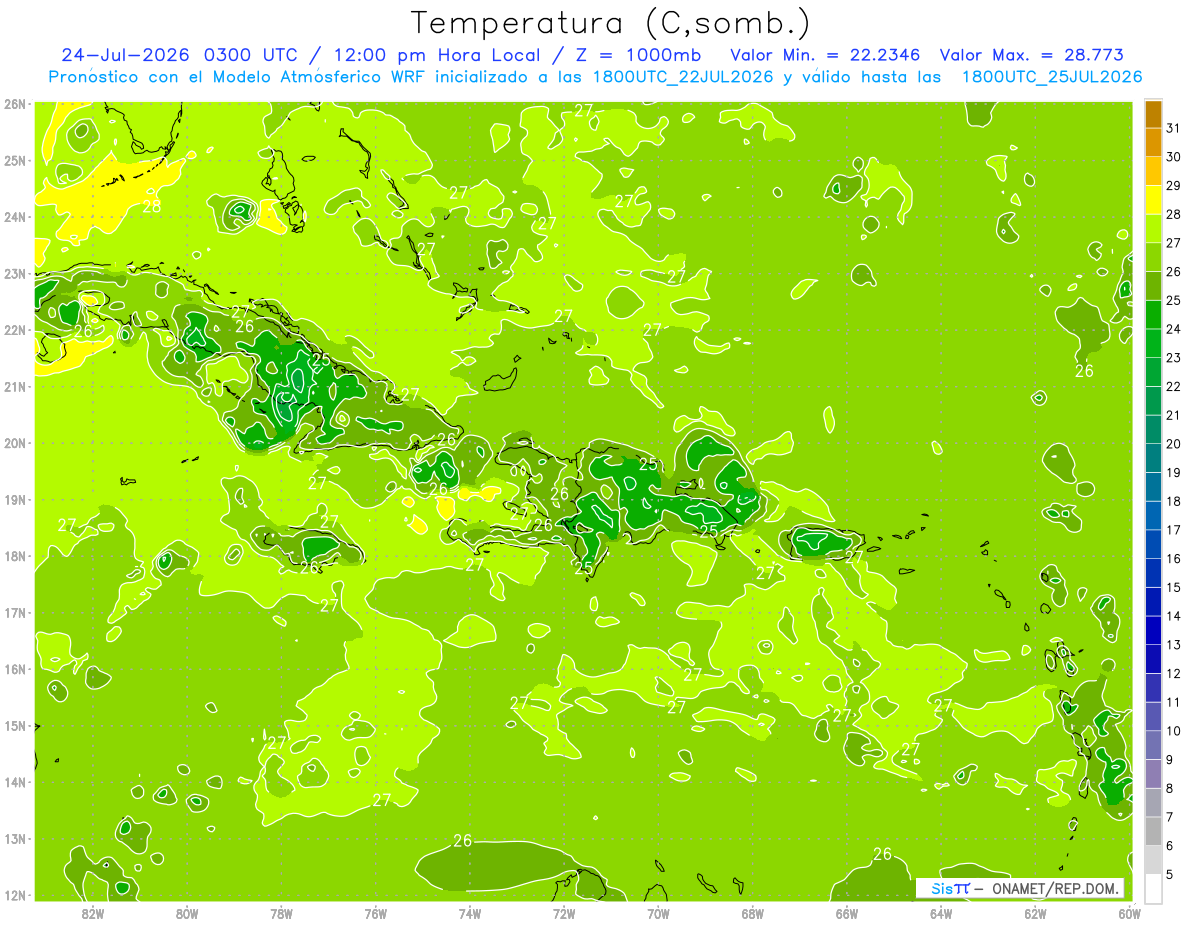
Task: Click the legend value 20
Action: click(1174, 444)
